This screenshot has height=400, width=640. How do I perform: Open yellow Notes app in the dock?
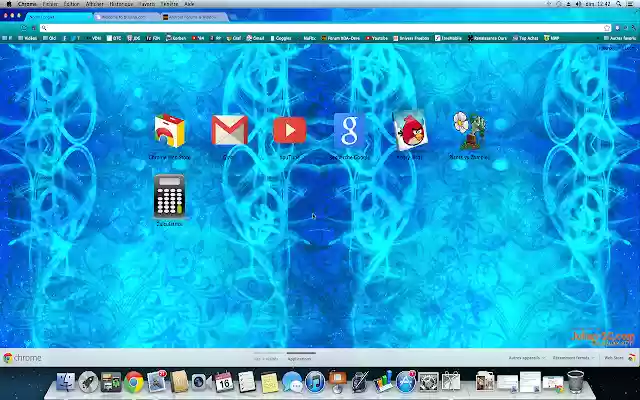269,382
